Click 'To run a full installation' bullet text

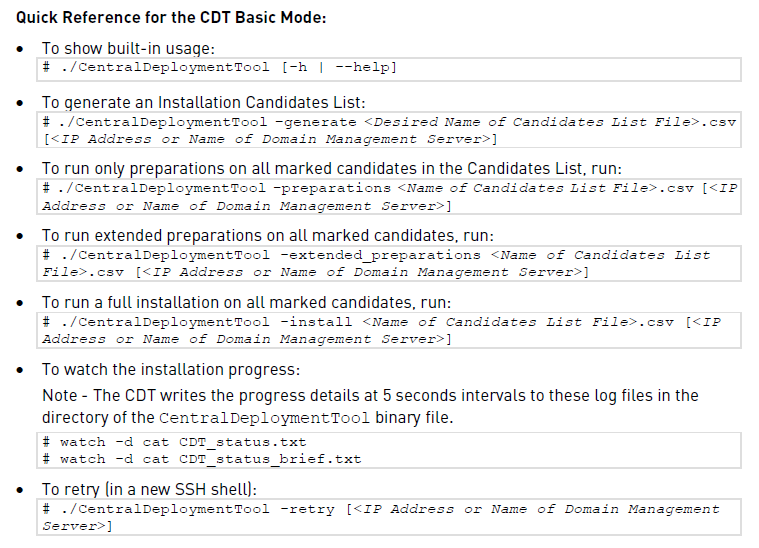click(x=246, y=303)
